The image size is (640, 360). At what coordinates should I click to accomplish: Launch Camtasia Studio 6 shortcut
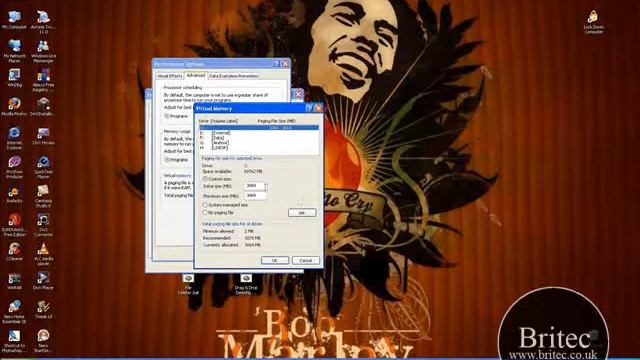tap(43, 196)
